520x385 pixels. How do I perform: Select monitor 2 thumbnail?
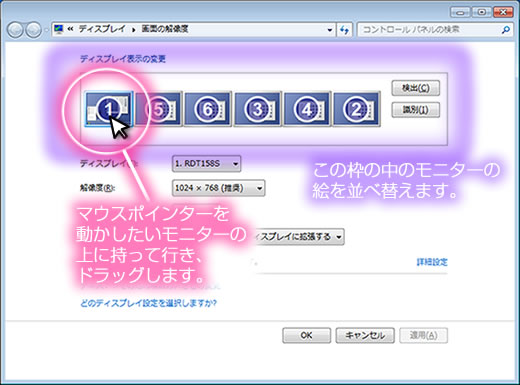pos(357,109)
